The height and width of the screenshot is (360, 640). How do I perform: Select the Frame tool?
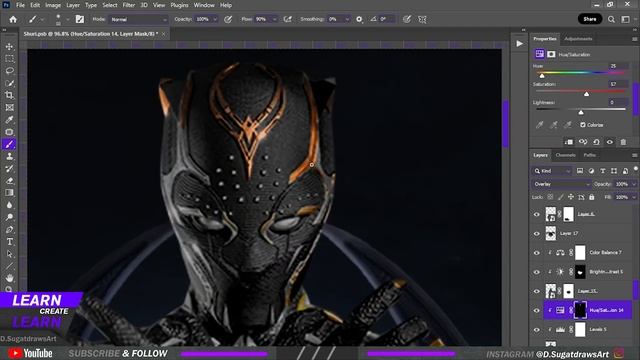tap(9, 108)
